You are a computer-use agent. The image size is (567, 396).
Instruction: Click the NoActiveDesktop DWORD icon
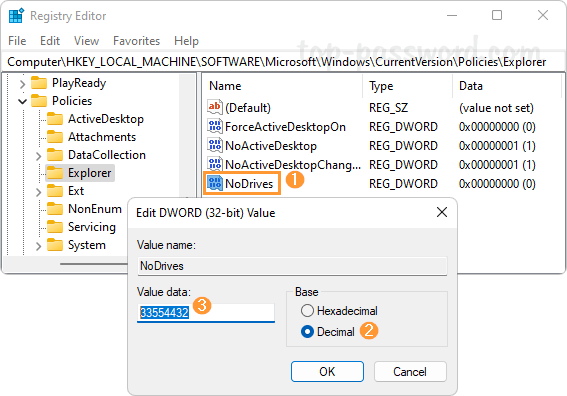tap(214, 145)
